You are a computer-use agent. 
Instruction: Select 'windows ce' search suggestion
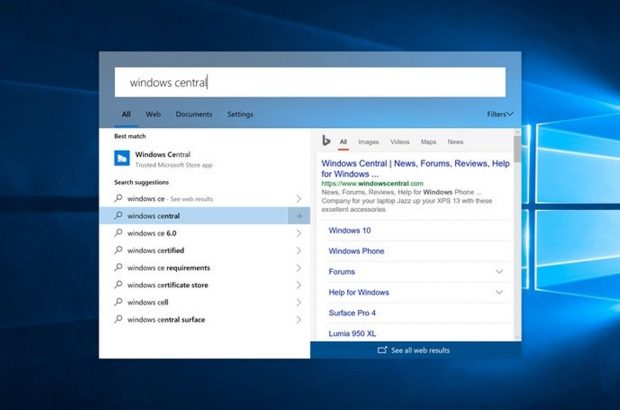pos(204,198)
